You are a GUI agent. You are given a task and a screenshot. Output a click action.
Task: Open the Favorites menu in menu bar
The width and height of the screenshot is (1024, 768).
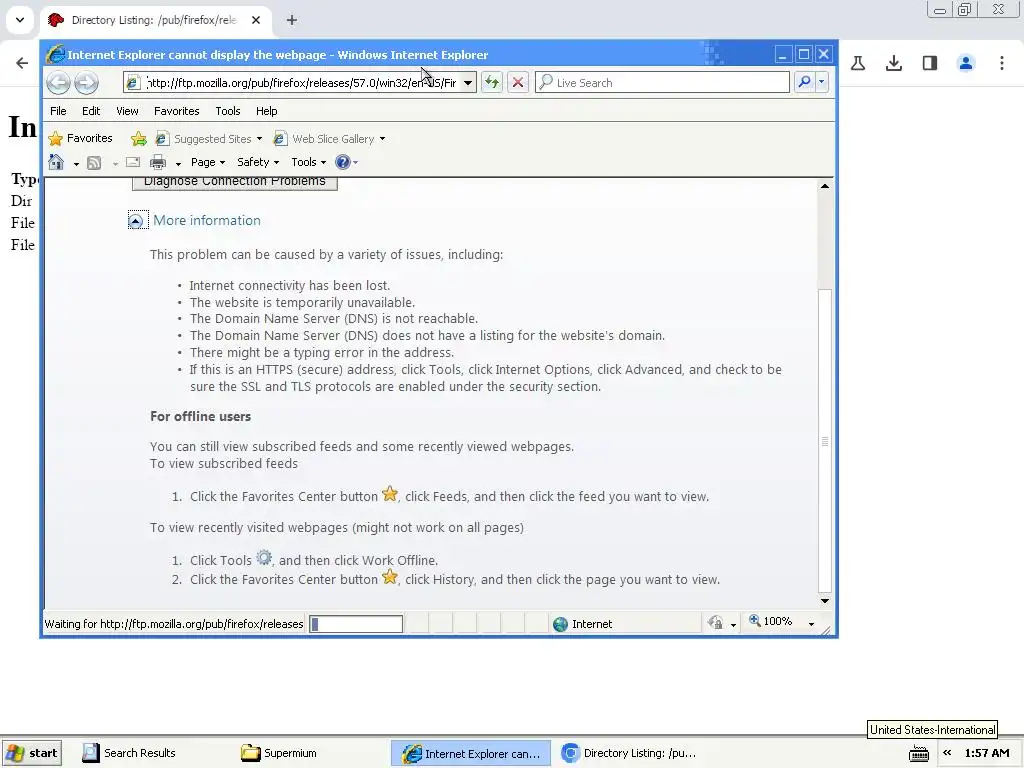176,111
